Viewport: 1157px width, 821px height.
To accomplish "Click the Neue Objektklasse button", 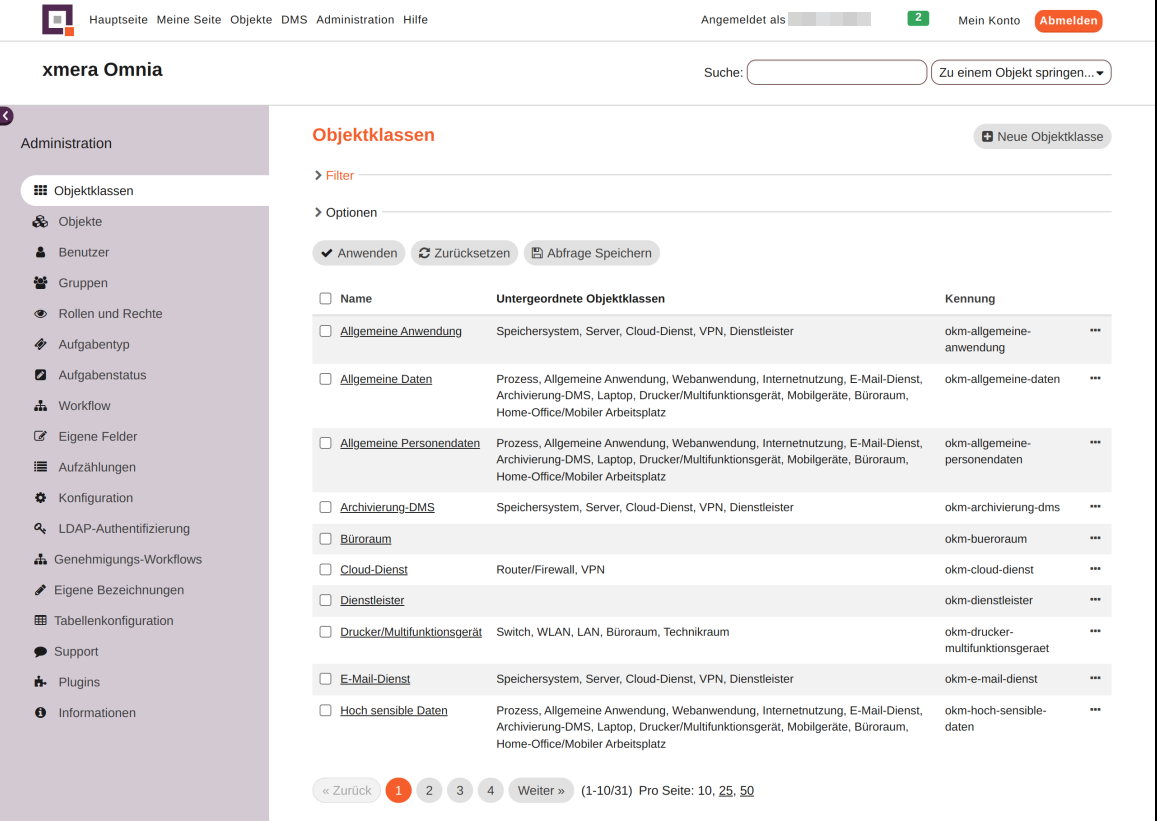I will [x=1042, y=137].
